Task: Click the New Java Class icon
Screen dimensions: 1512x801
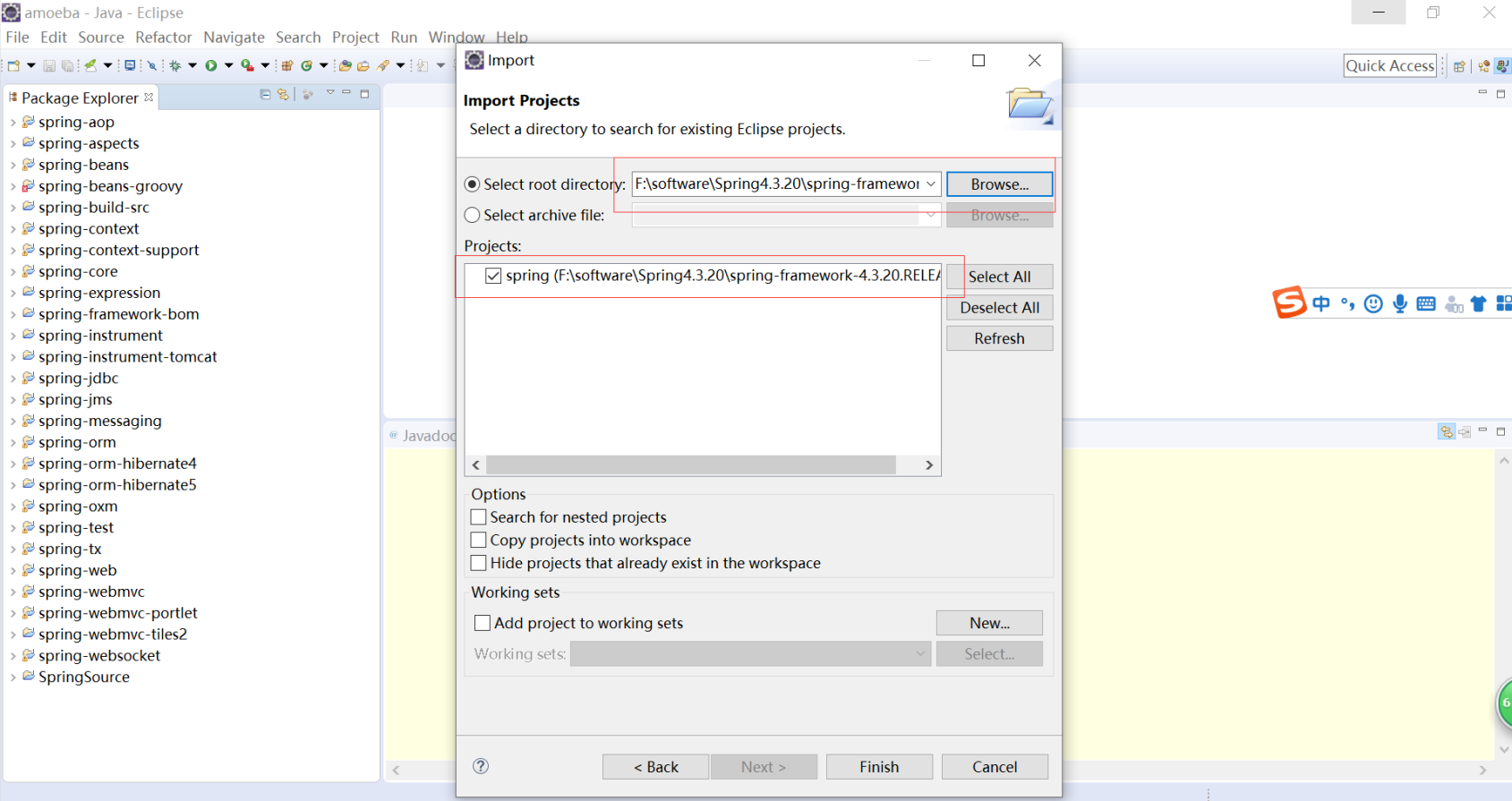Action: pos(306,65)
